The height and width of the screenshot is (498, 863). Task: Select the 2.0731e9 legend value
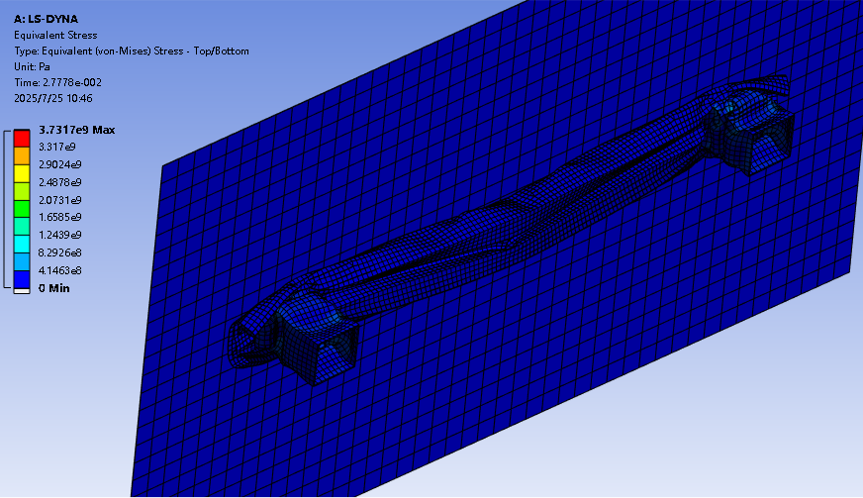coord(60,200)
